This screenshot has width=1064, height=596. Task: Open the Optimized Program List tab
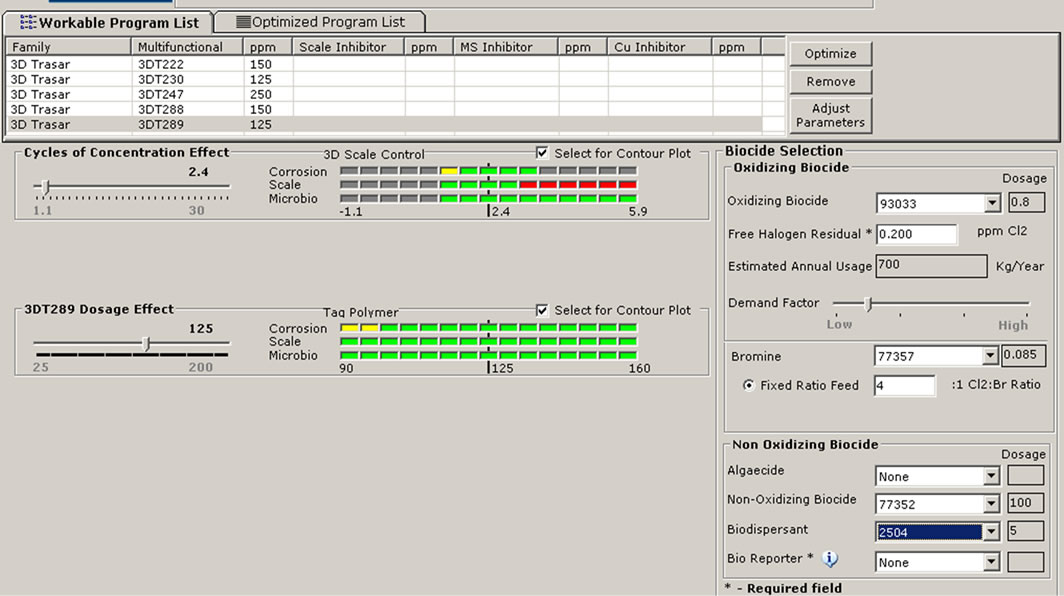(x=320, y=22)
